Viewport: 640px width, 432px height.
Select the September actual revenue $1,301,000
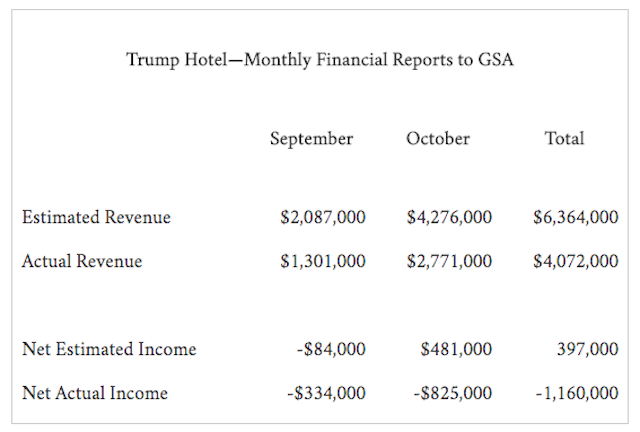point(323,261)
